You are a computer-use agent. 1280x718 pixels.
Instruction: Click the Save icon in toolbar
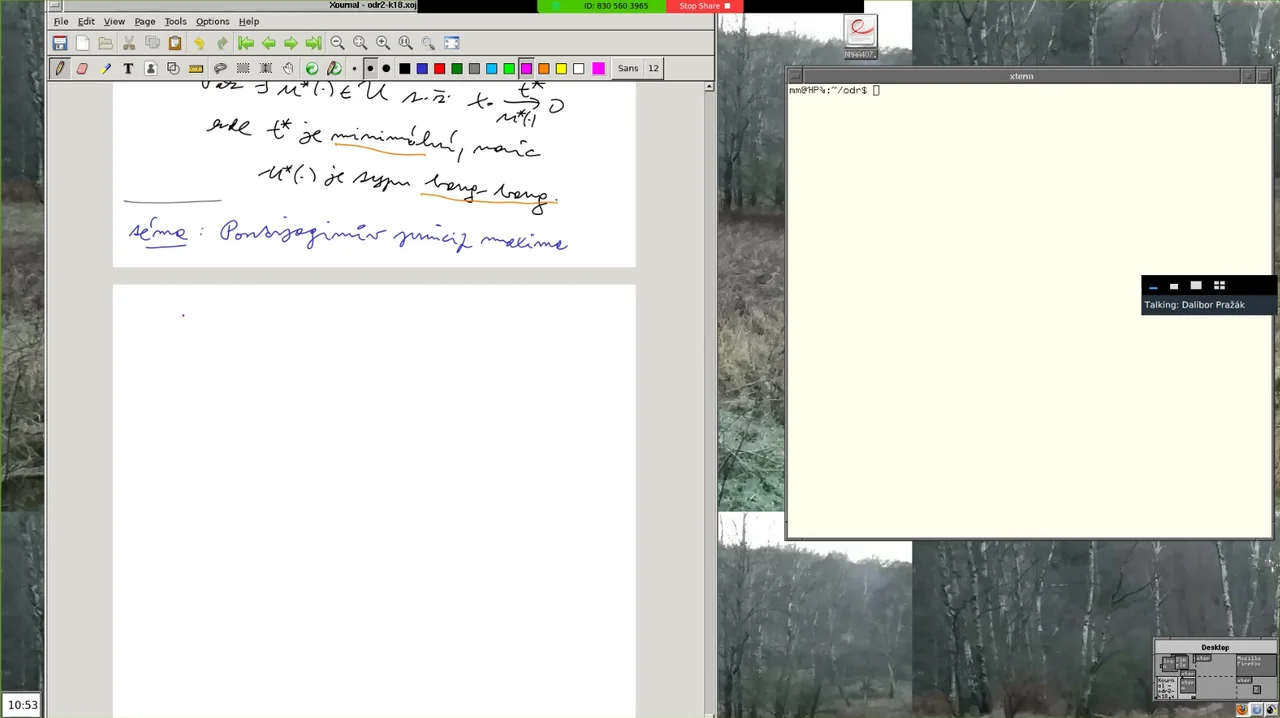60,43
